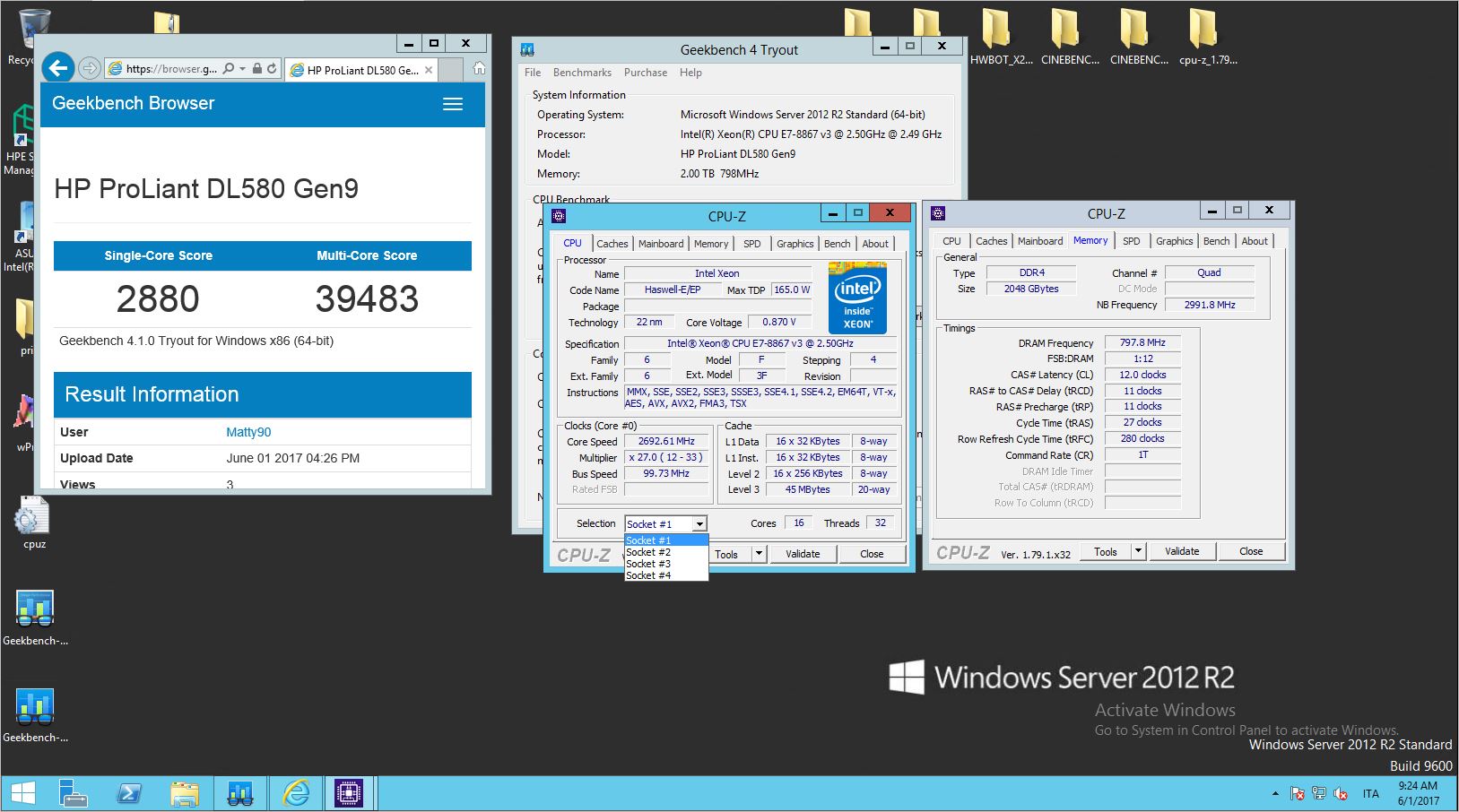The width and height of the screenshot is (1459, 812).
Task: Click Validate in right CPU-Z window
Action: tap(1182, 551)
